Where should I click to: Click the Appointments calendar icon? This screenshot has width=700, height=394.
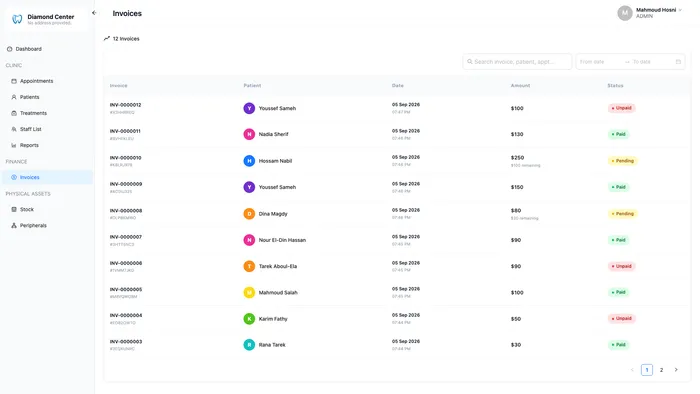coord(14,81)
